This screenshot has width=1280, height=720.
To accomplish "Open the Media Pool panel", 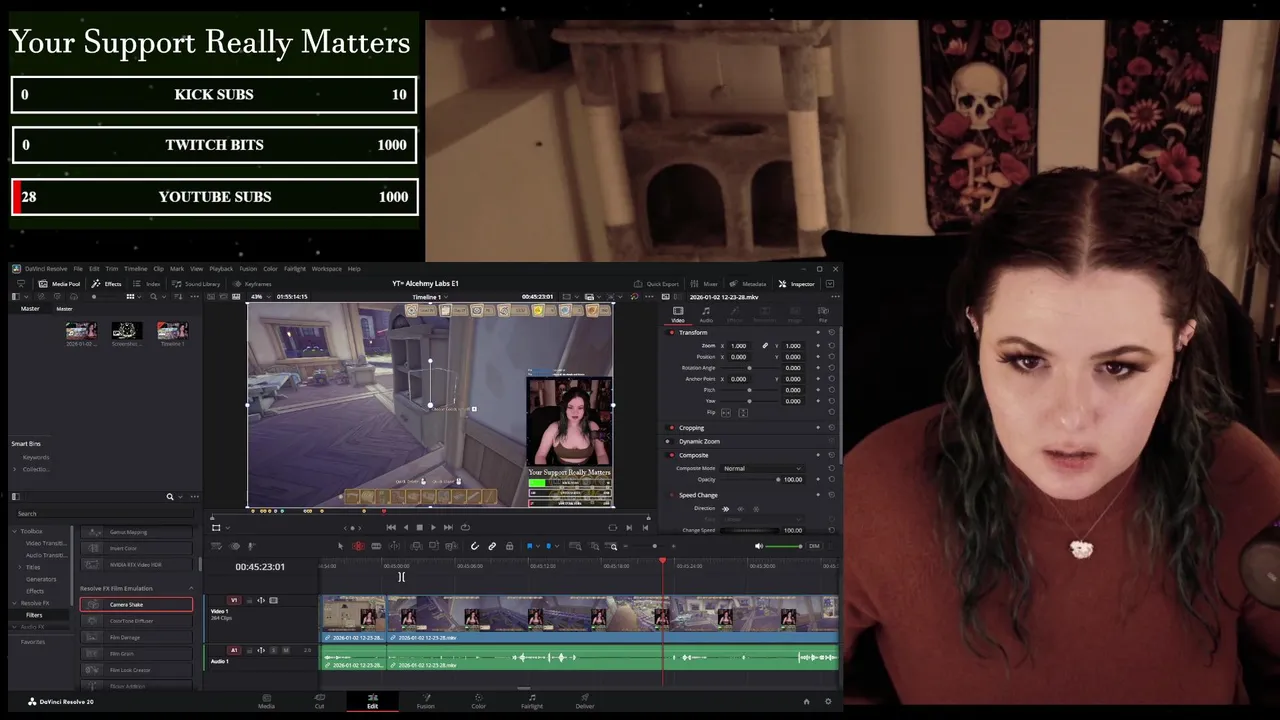I will [x=59, y=284].
